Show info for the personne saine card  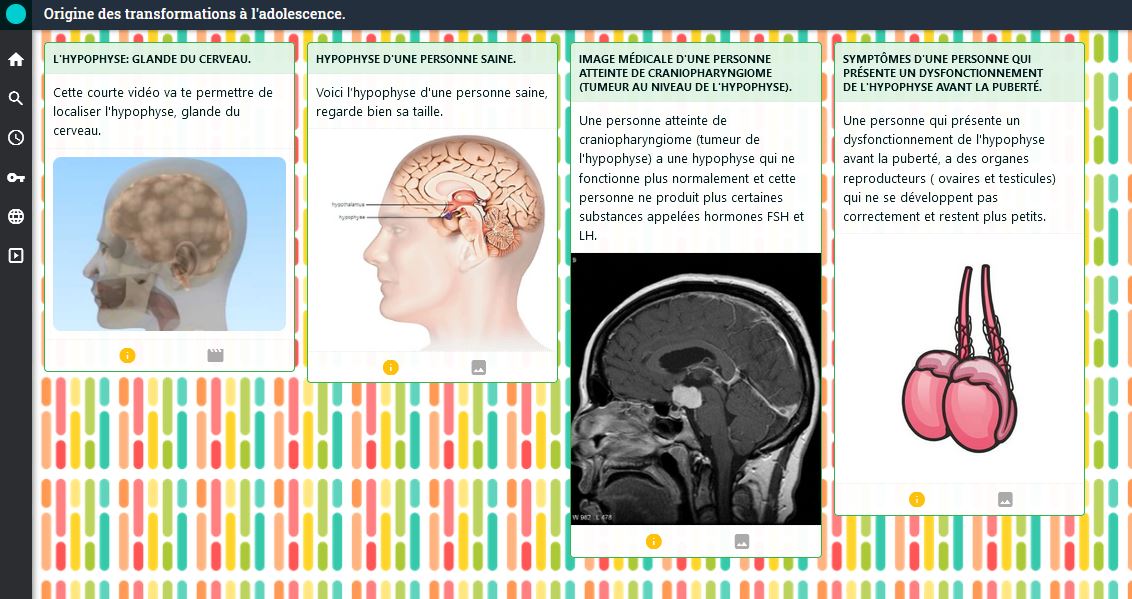[391, 367]
